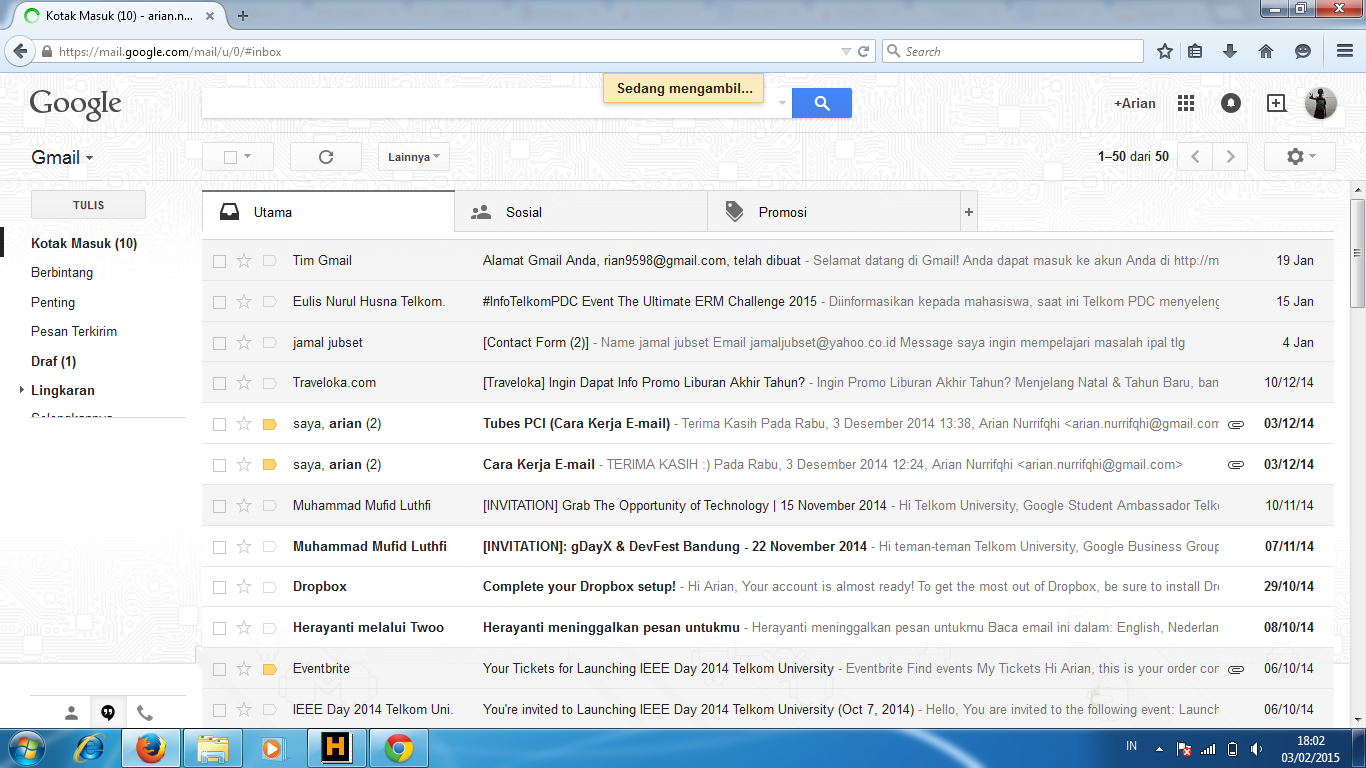The width and height of the screenshot is (1366, 768).
Task: Expand the Lingkaran label
Action: 22,390
